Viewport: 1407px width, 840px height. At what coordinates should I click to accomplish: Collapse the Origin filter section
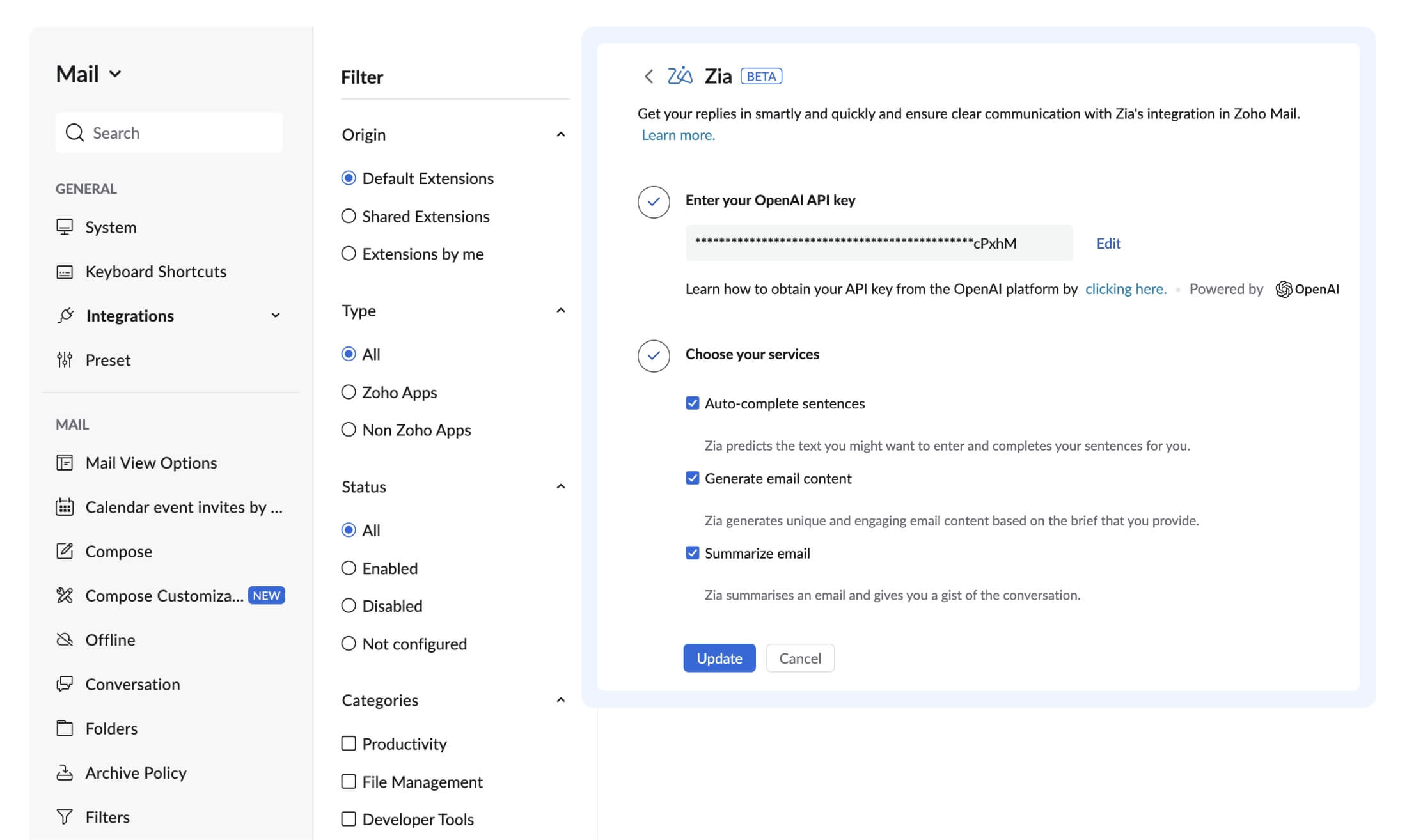(561, 134)
